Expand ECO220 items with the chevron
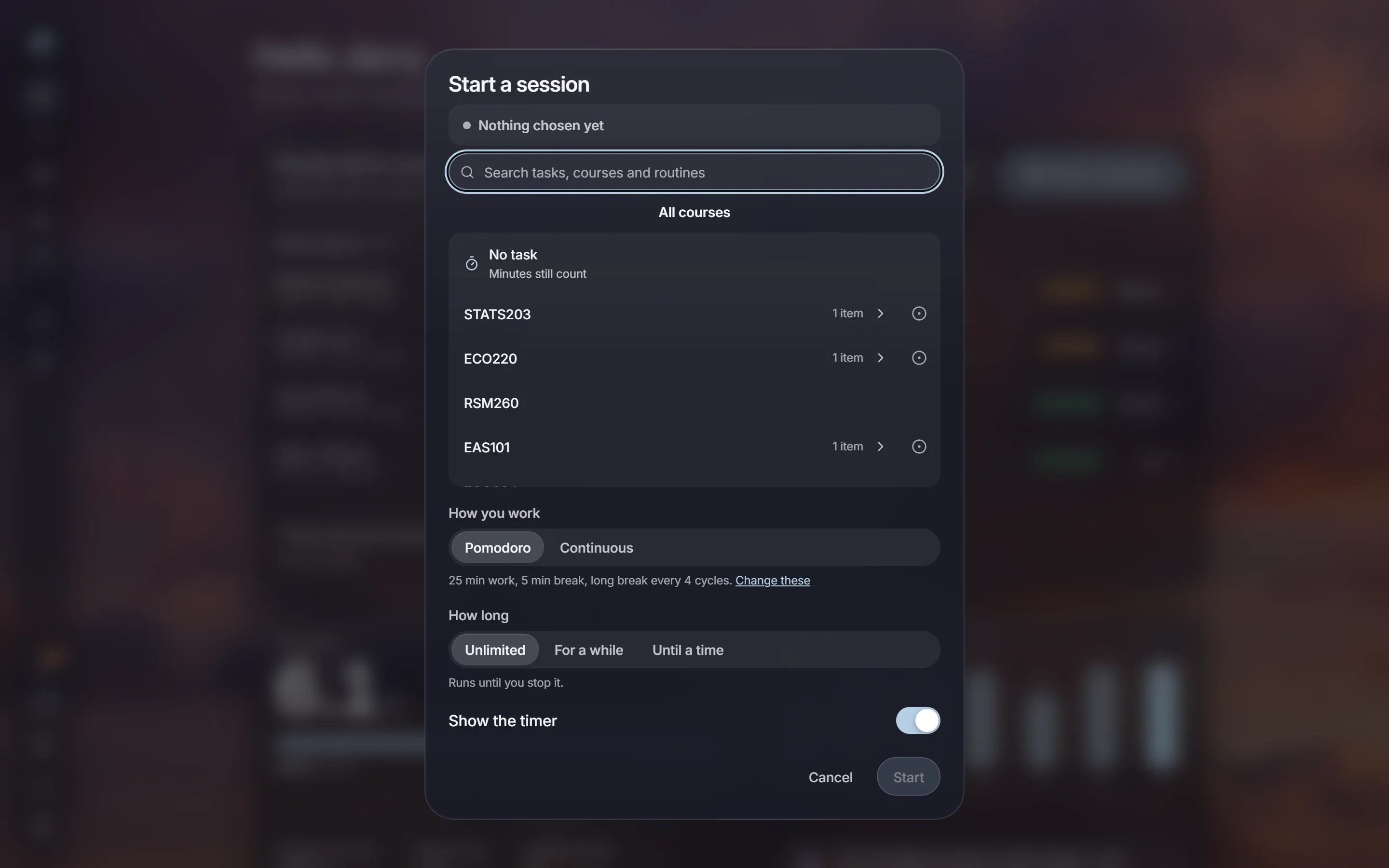Screen dimensions: 1389x868 (881, 358)
